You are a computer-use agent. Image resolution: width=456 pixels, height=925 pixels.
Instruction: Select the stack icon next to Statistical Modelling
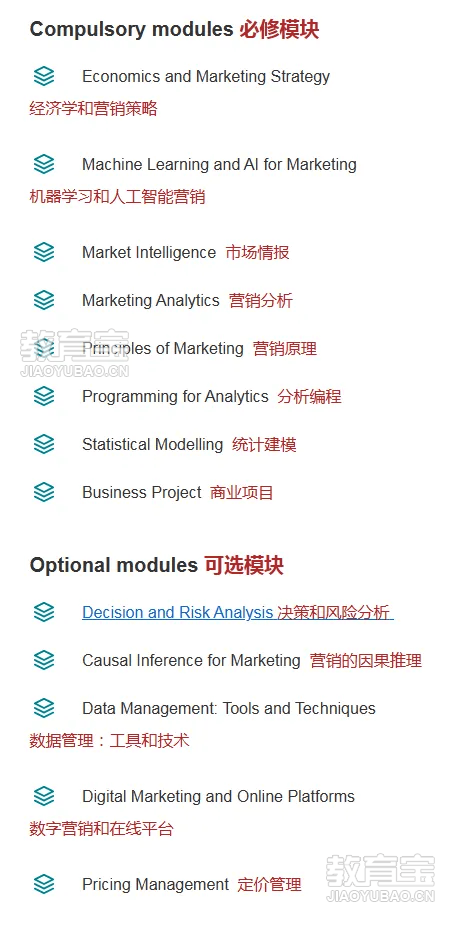click(x=44, y=444)
